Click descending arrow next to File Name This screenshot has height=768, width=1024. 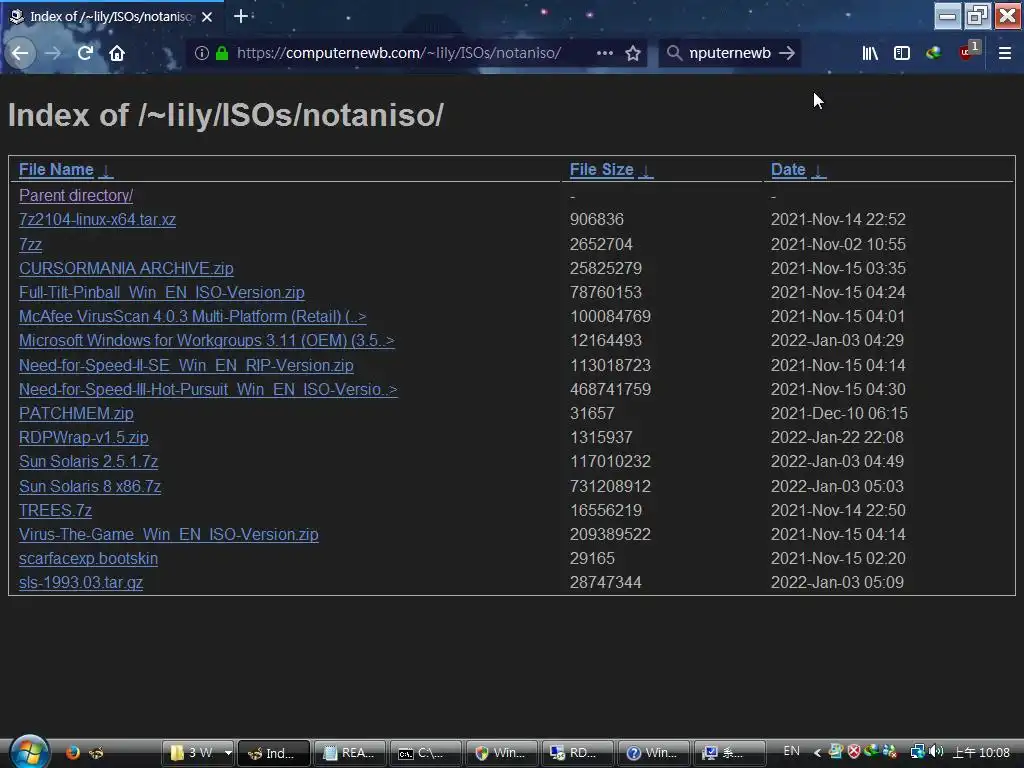[x=106, y=170]
